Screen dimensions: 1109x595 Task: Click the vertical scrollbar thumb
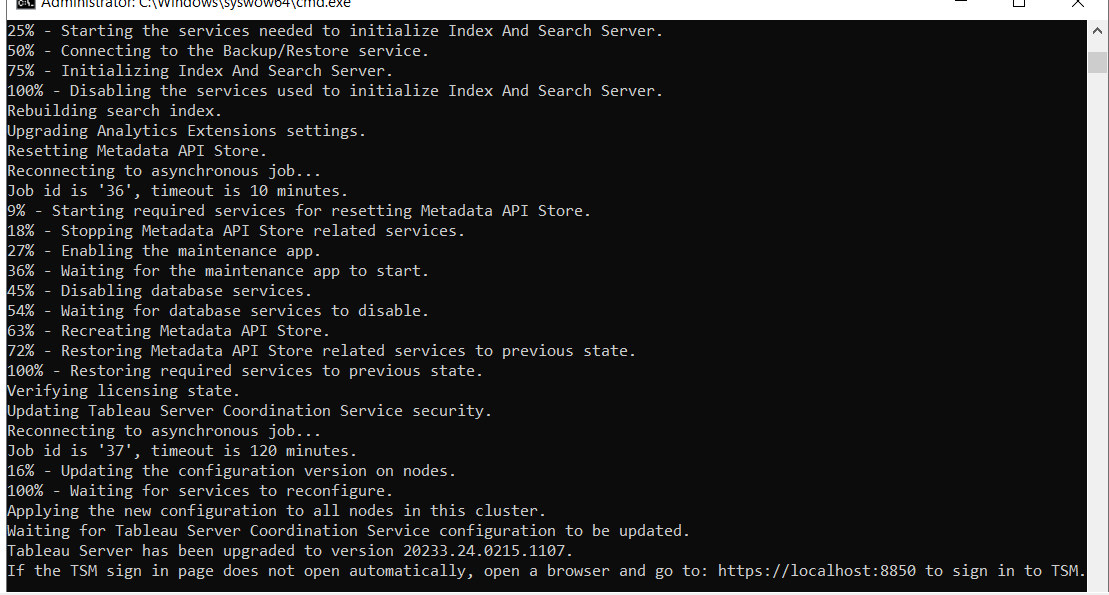(x=1097, y=62)
